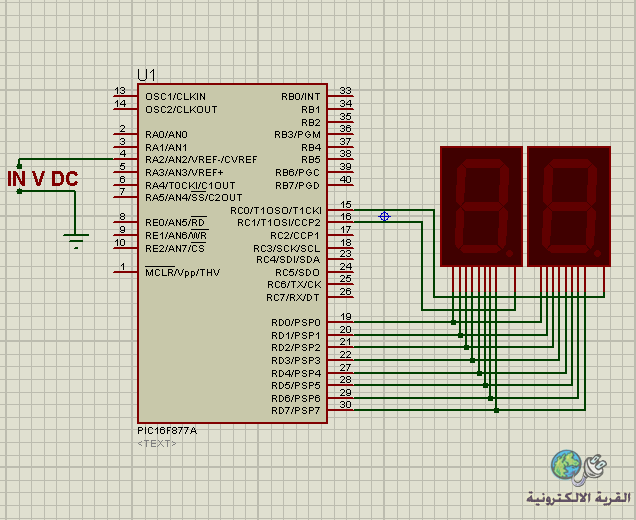Select pin number 30 beside RD7/PSP7
Image resolution: width=636 pixels, height=520 pixels.
pyautogui.click(x=346, y=405)
